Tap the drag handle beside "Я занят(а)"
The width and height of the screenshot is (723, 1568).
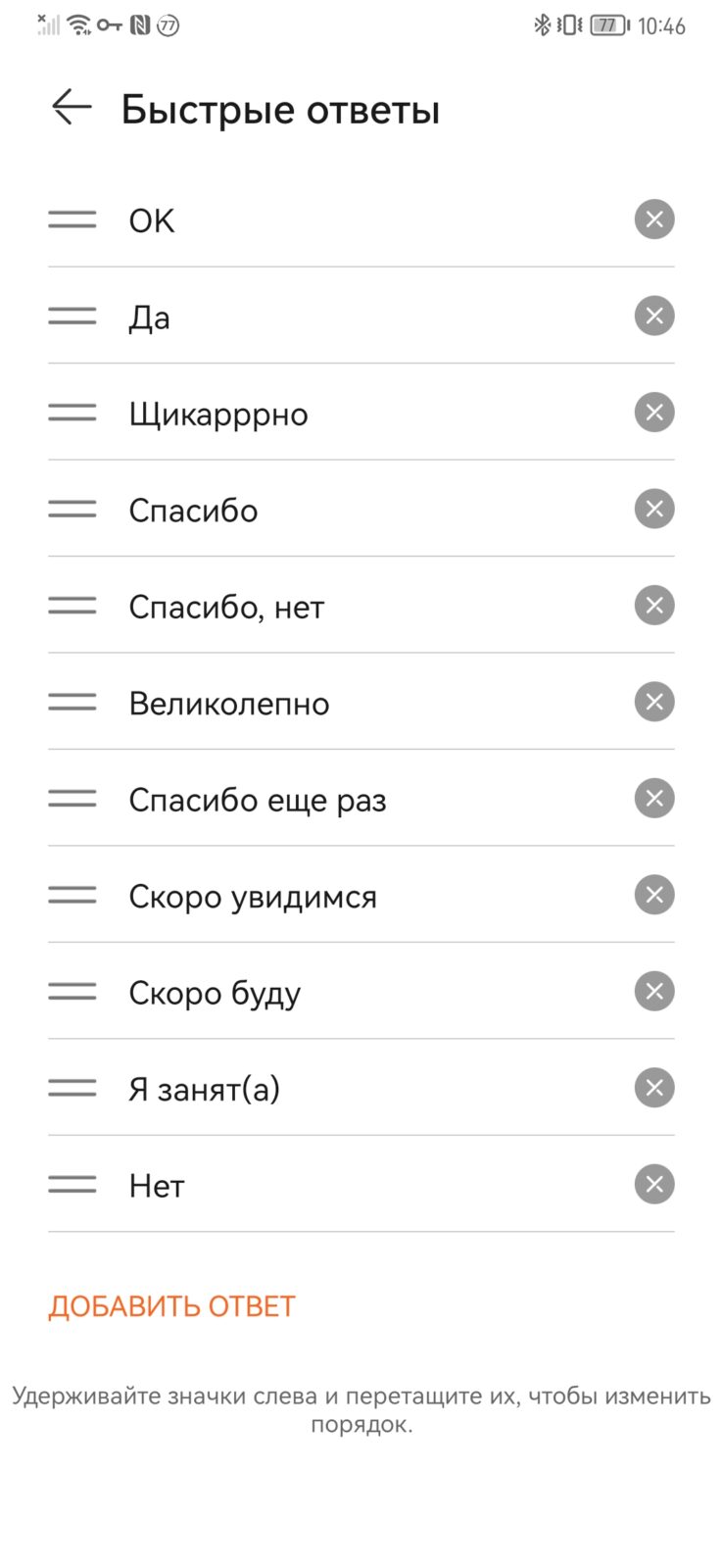(72, 1088)
